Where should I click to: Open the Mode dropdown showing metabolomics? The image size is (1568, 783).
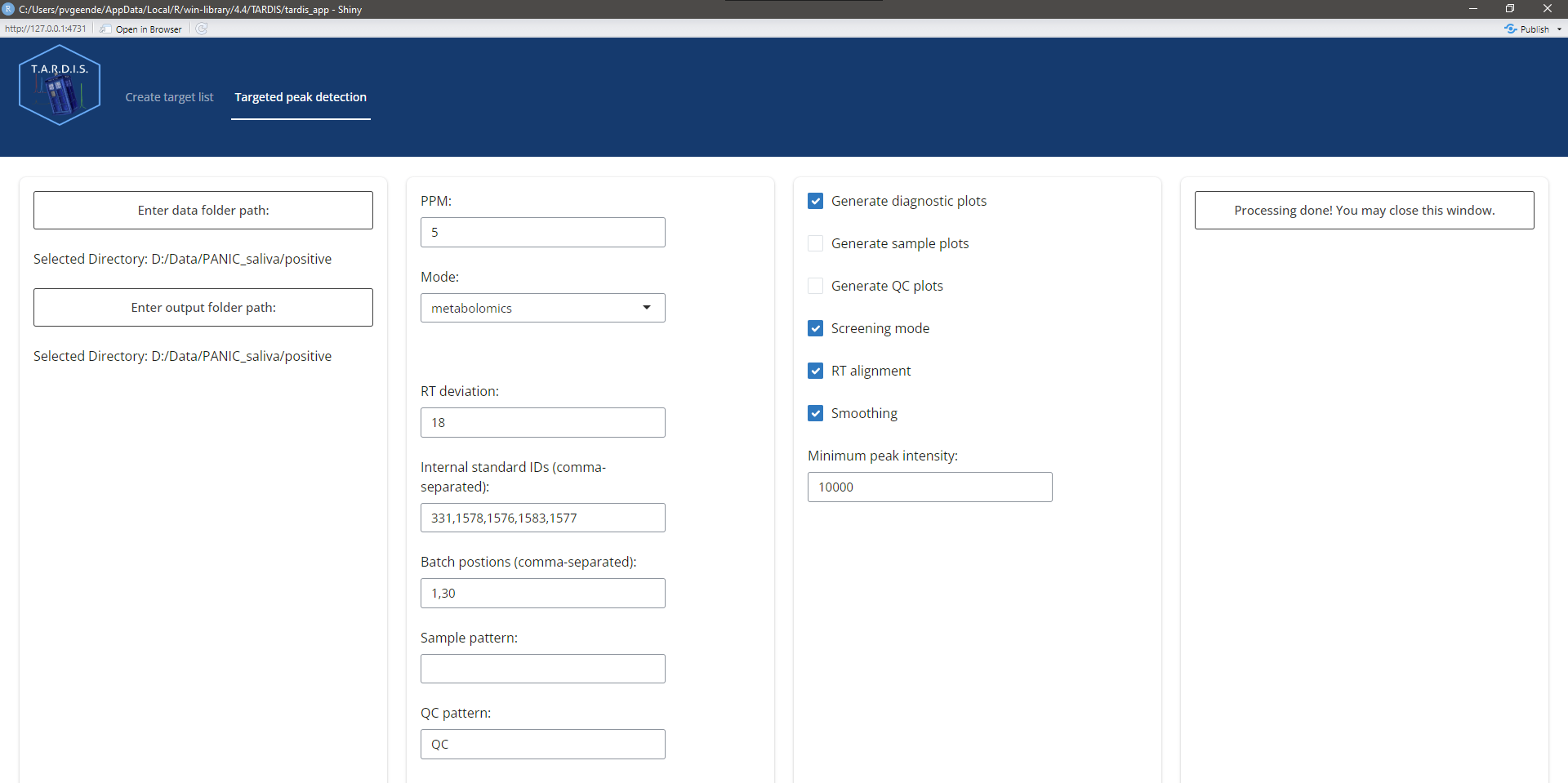(x=542, y=308)
